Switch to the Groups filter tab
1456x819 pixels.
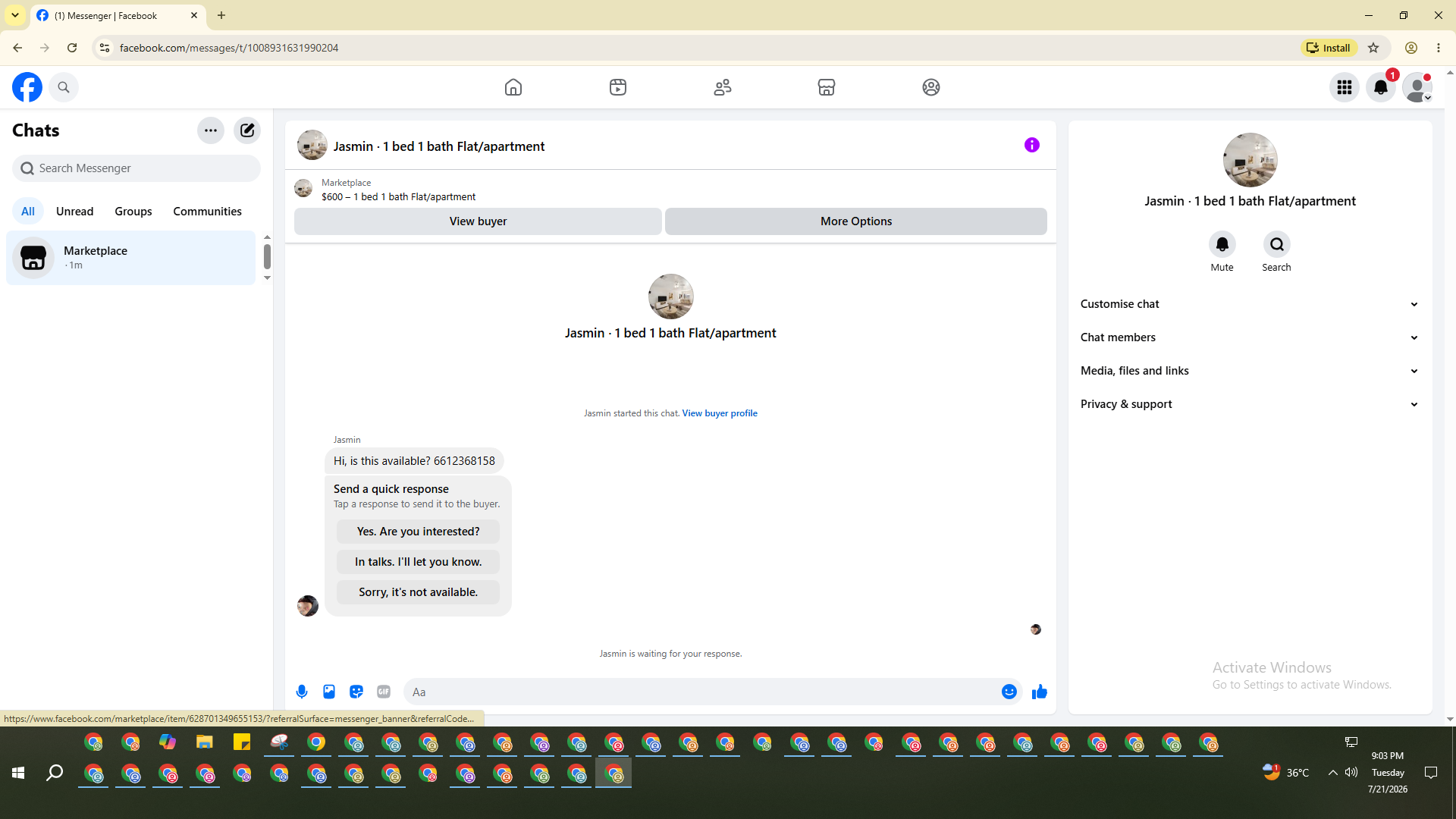[x=133, y=212]
